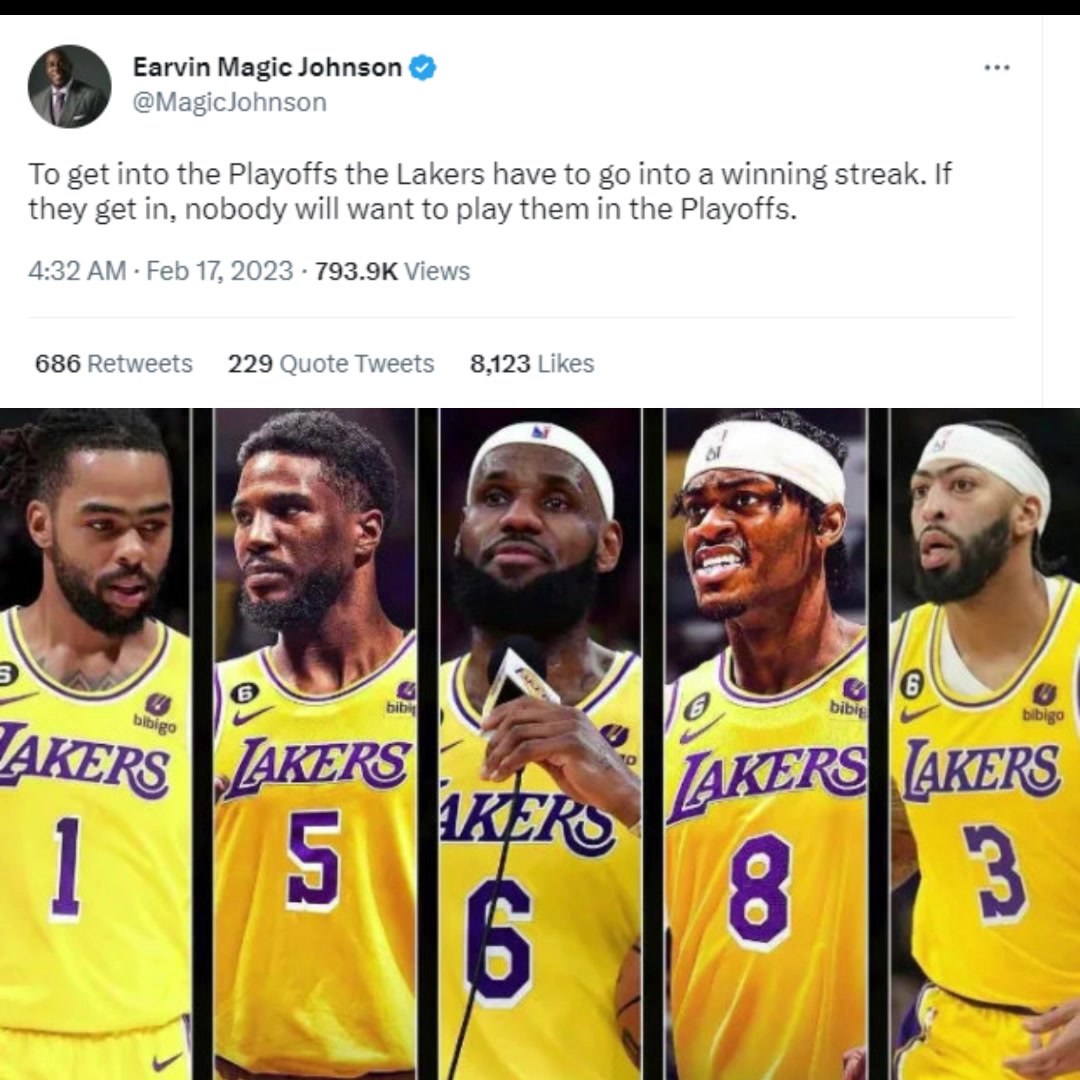1080x1080 pixels.
Task: Show the 8,123 Likes list
Action: [532, 364]
